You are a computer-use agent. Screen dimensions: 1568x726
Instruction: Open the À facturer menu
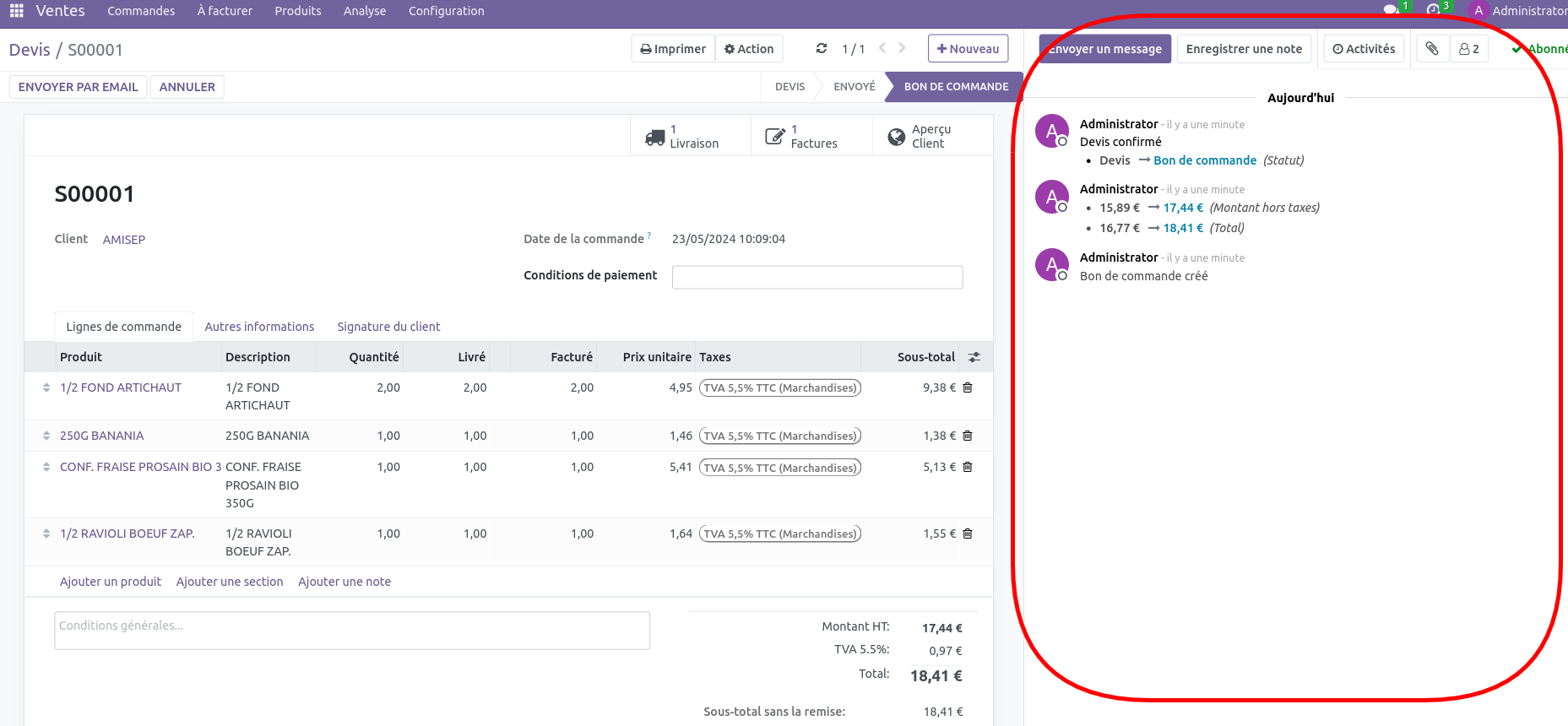click(225, 11)
